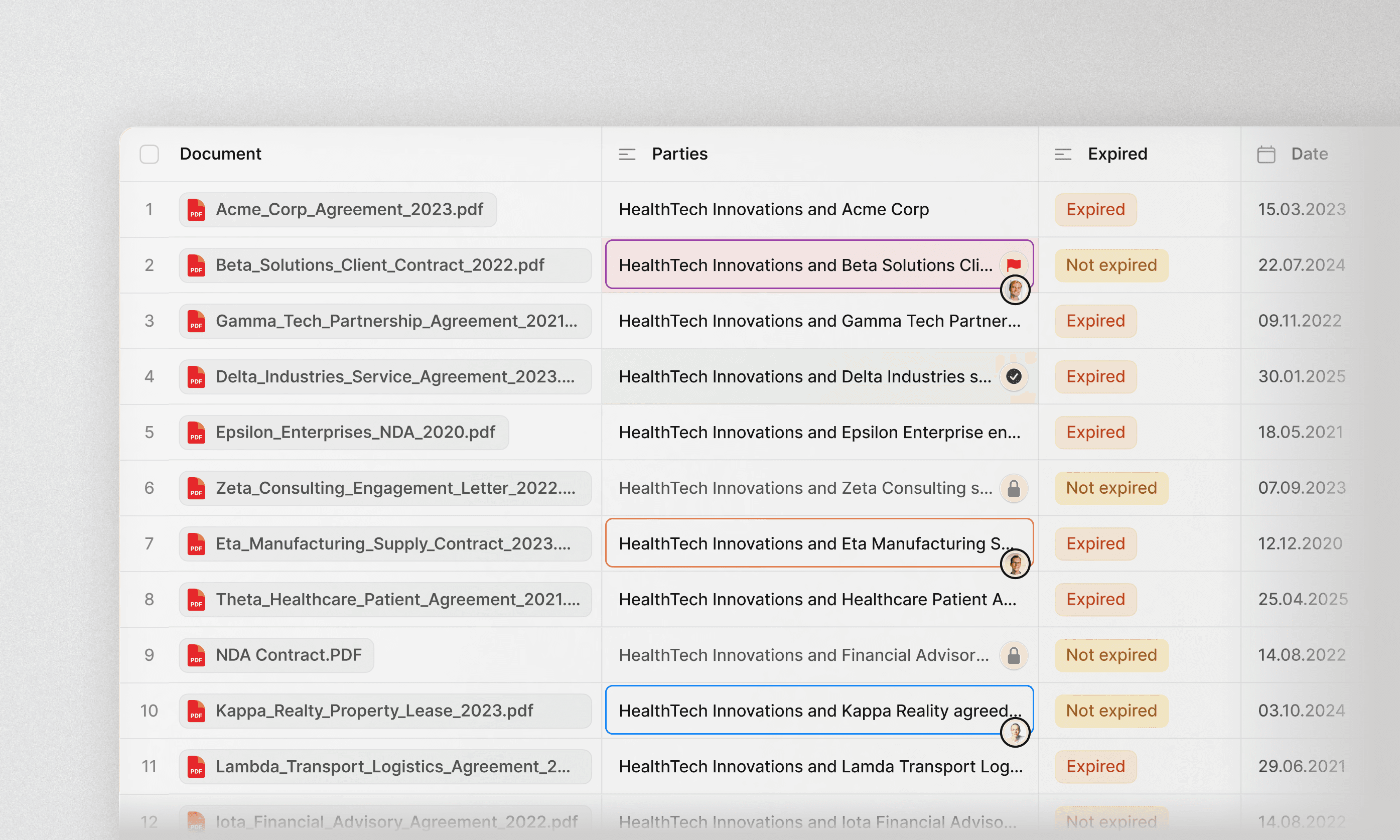The height and width of the screenshot is (840, 1400).
Task: Select the Document column header
Action: coord(220,154)
